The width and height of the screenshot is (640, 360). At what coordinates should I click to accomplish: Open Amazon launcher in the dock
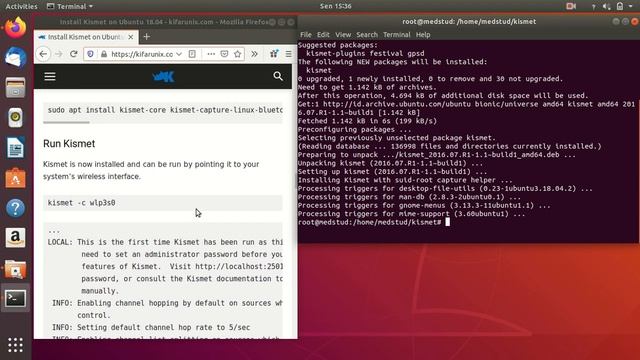click(x=16, y=238)
